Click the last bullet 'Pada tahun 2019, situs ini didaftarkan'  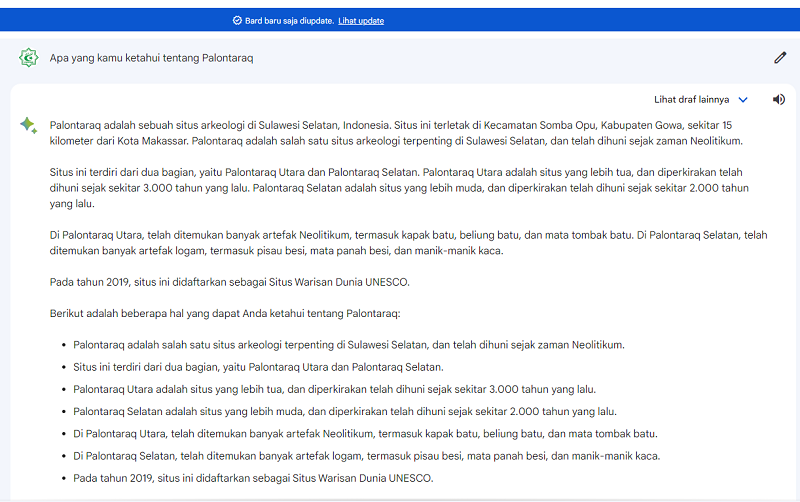(253, 478)
